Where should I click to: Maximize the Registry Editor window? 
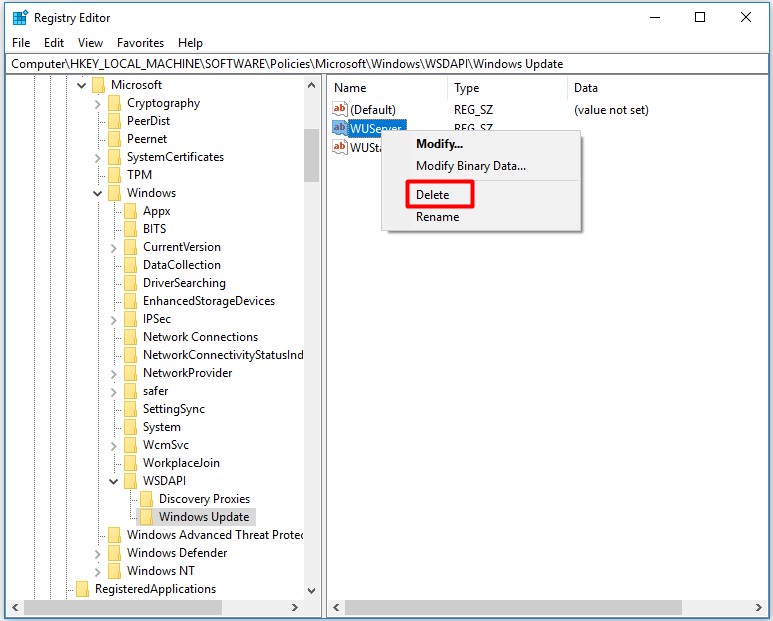point(700,18)
